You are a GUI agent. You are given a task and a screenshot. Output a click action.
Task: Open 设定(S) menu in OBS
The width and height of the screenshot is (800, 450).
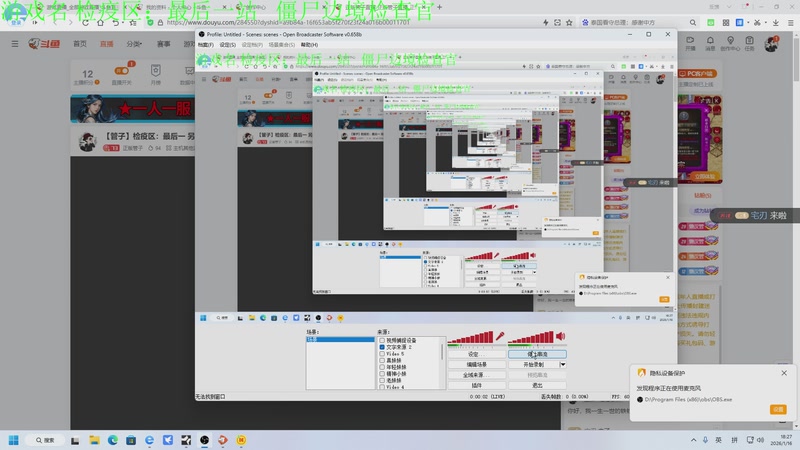pos(228,45)
